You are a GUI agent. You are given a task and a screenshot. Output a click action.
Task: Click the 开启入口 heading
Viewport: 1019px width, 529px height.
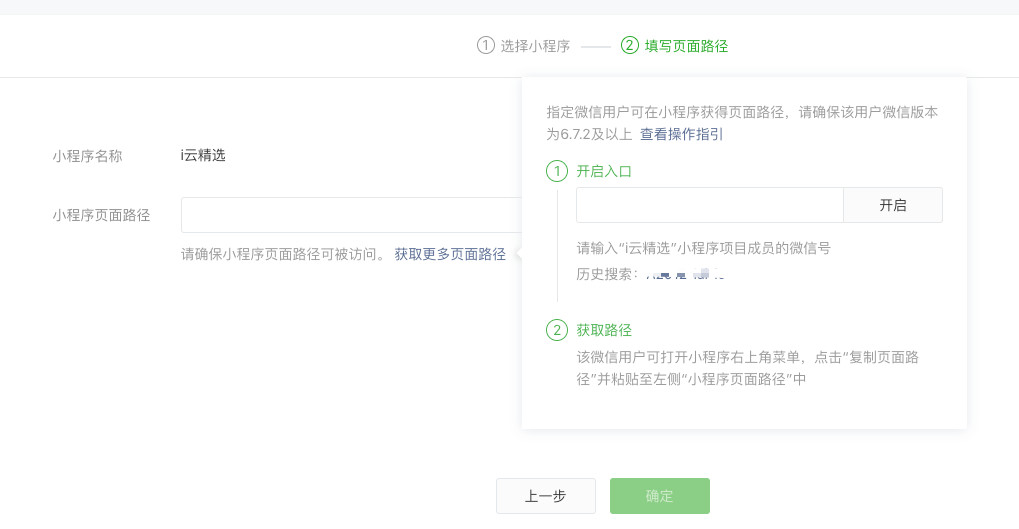click(x=604, y=172)
